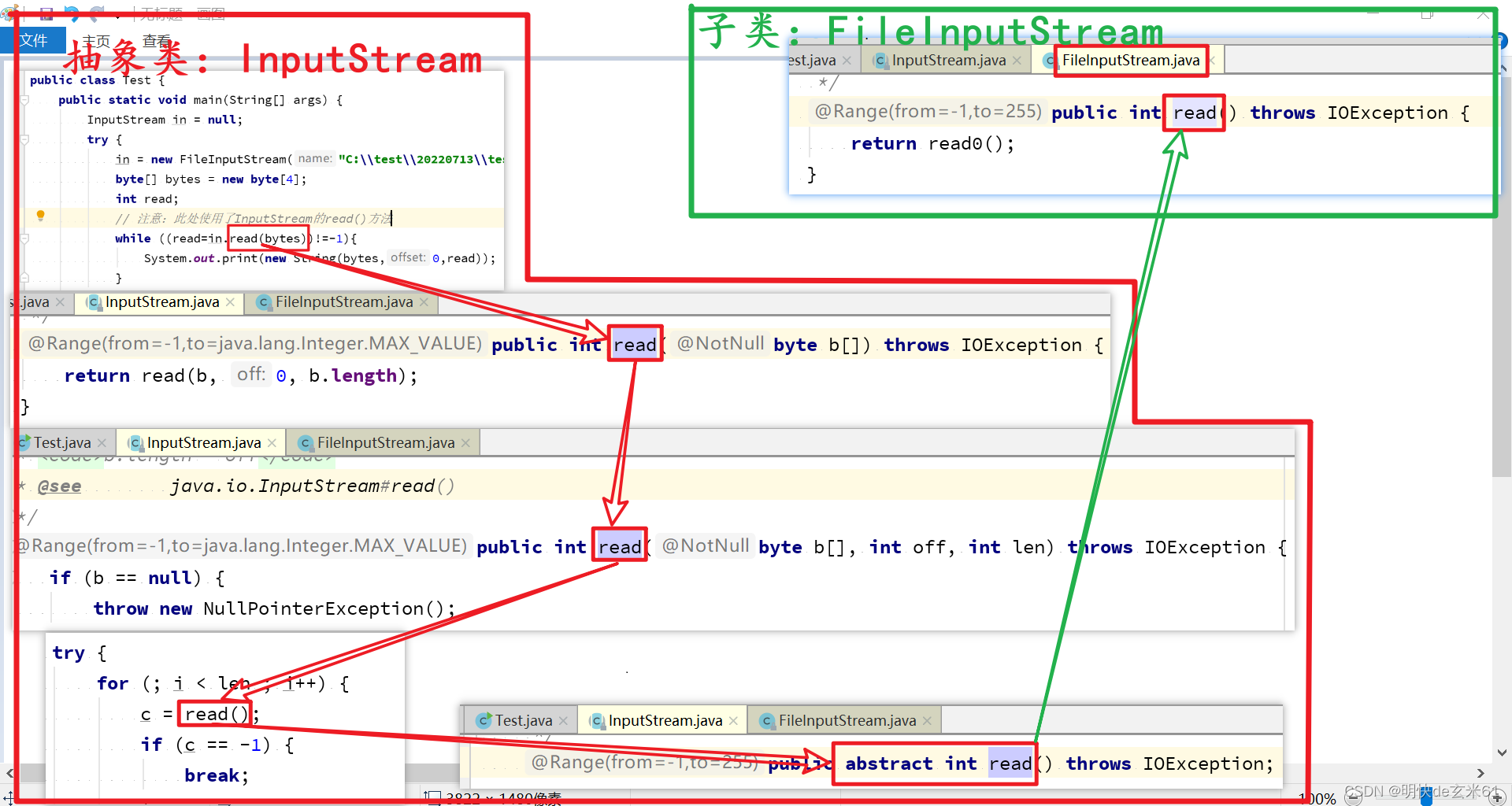1512x806 pixels.
Task: Open the 文件 menu tab
Action: pos(33,40)
